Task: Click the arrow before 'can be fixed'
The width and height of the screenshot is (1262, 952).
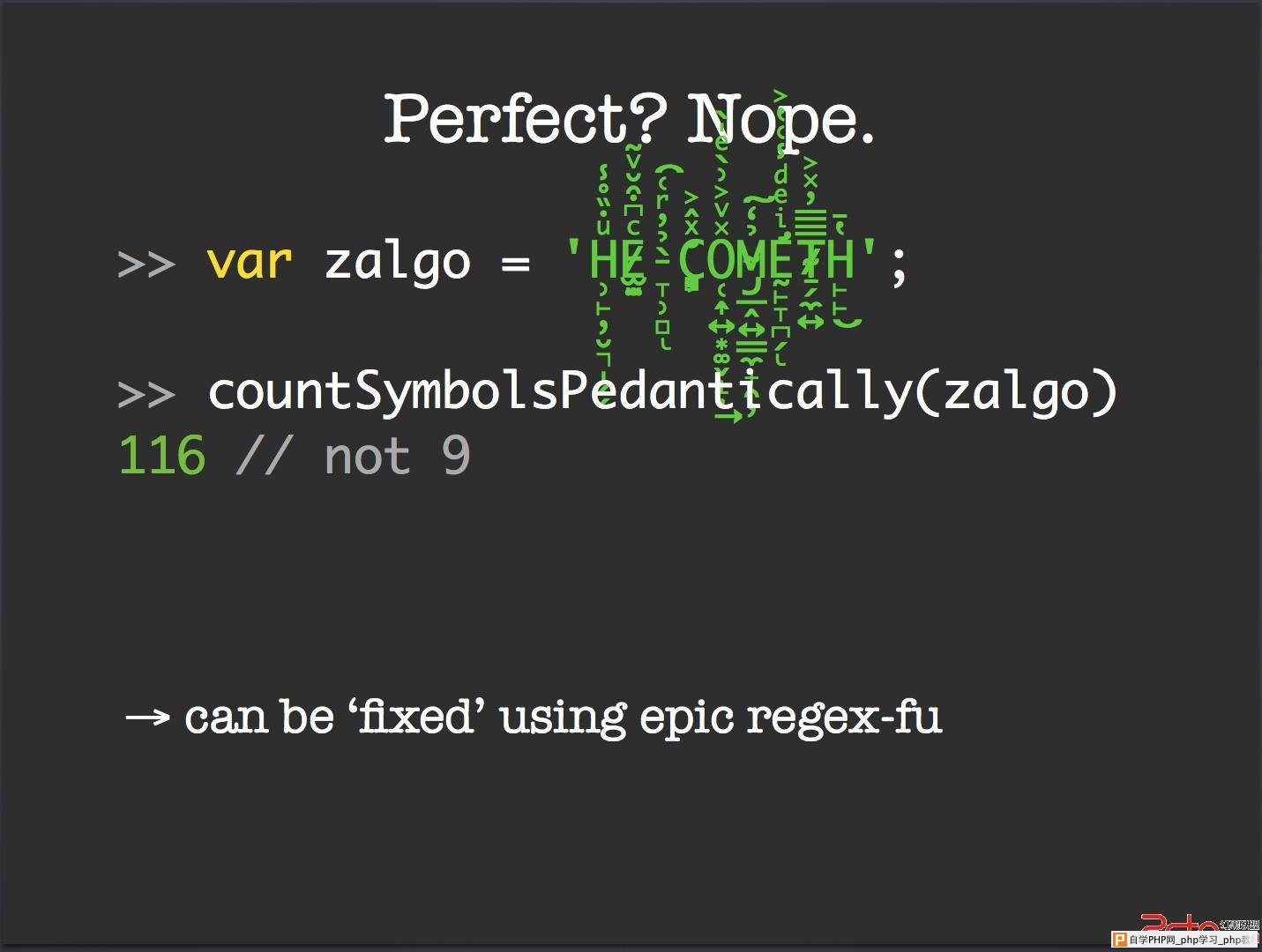Action: coord(147,718)
